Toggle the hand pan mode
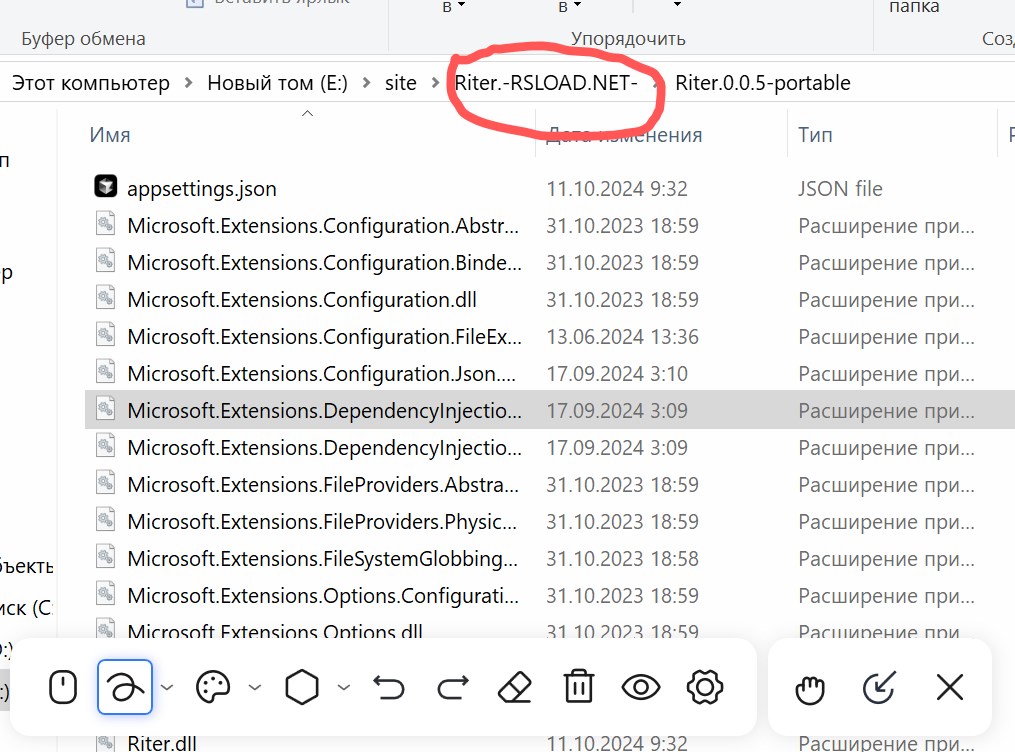 [x=809, y=688]
